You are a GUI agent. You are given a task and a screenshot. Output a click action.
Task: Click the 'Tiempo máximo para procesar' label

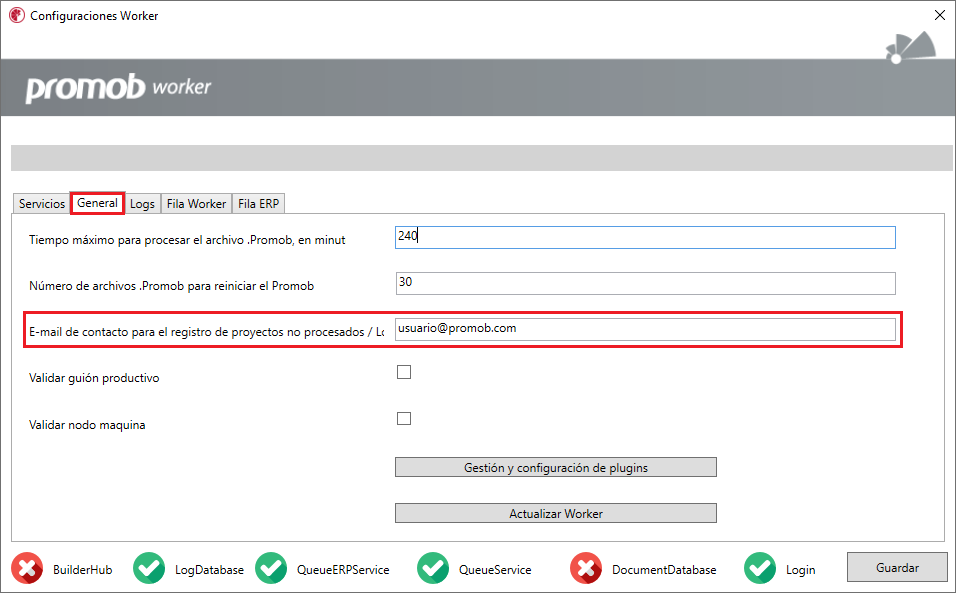click(x=187, y=240)
